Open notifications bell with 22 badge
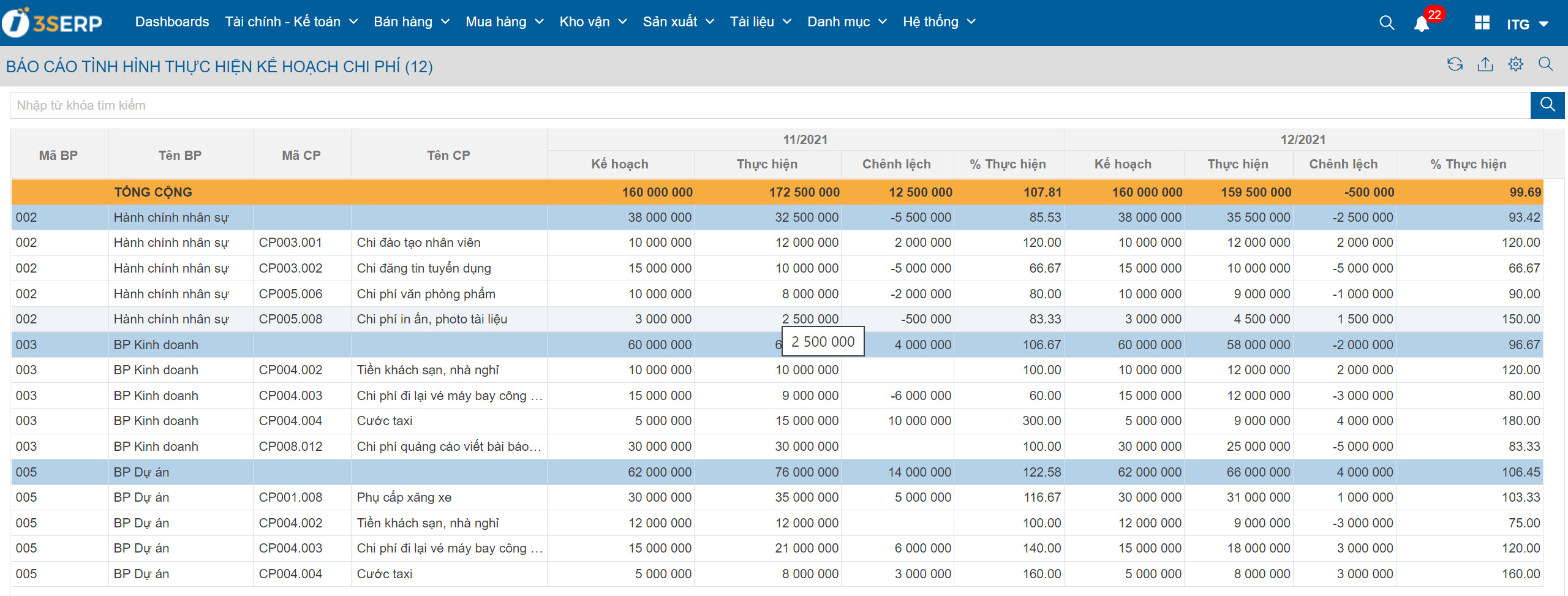 coord(1422,24)
